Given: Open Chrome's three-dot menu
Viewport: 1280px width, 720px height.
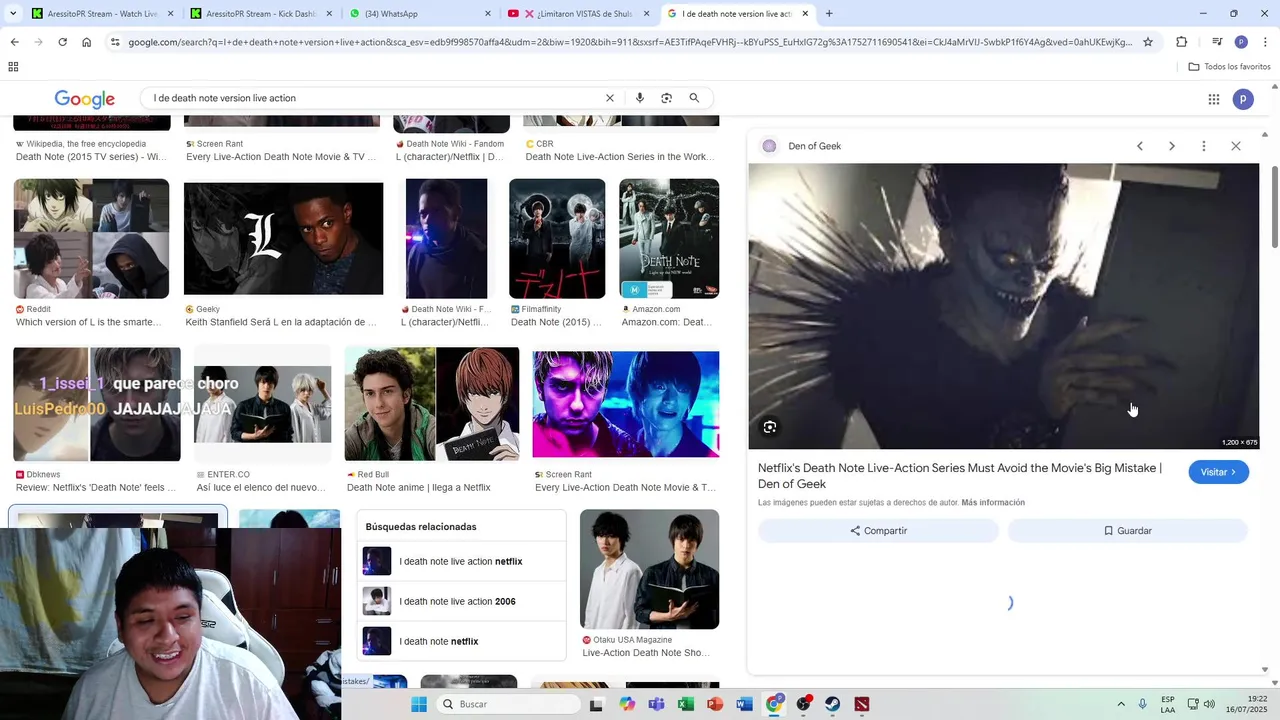Looking at the screenshot, I should [x=1266, y=42].
